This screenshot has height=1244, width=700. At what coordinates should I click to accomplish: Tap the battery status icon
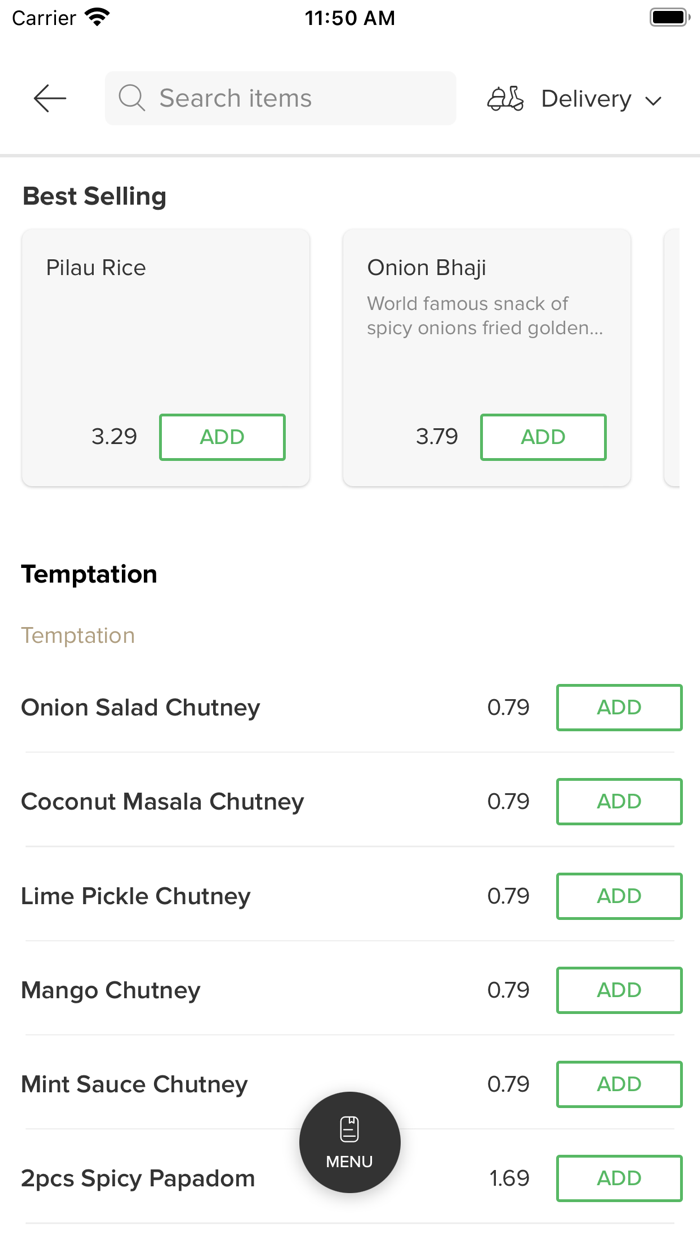[668, 18]
